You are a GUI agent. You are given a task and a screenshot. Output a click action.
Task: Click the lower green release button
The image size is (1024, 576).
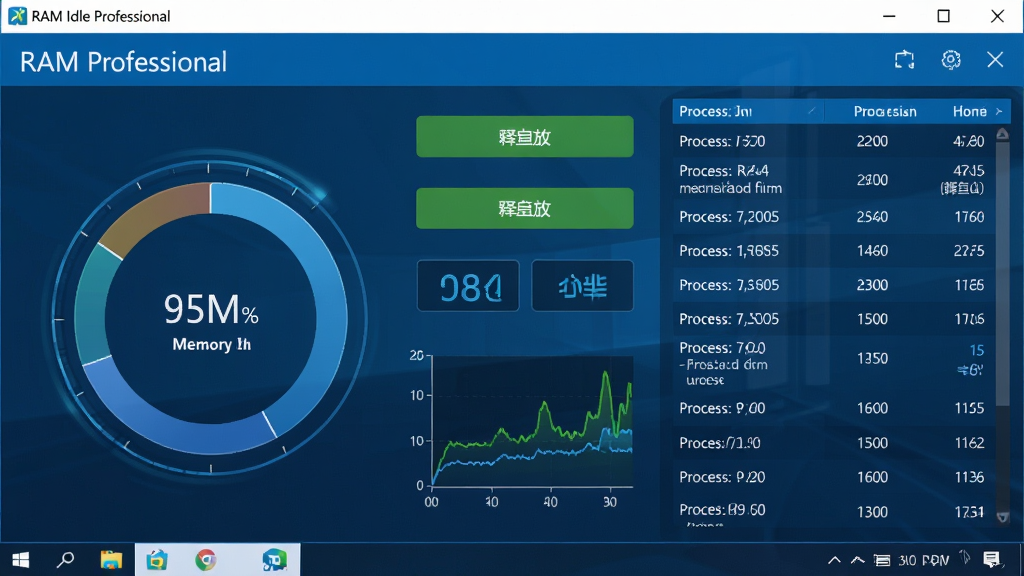point(524,208)
